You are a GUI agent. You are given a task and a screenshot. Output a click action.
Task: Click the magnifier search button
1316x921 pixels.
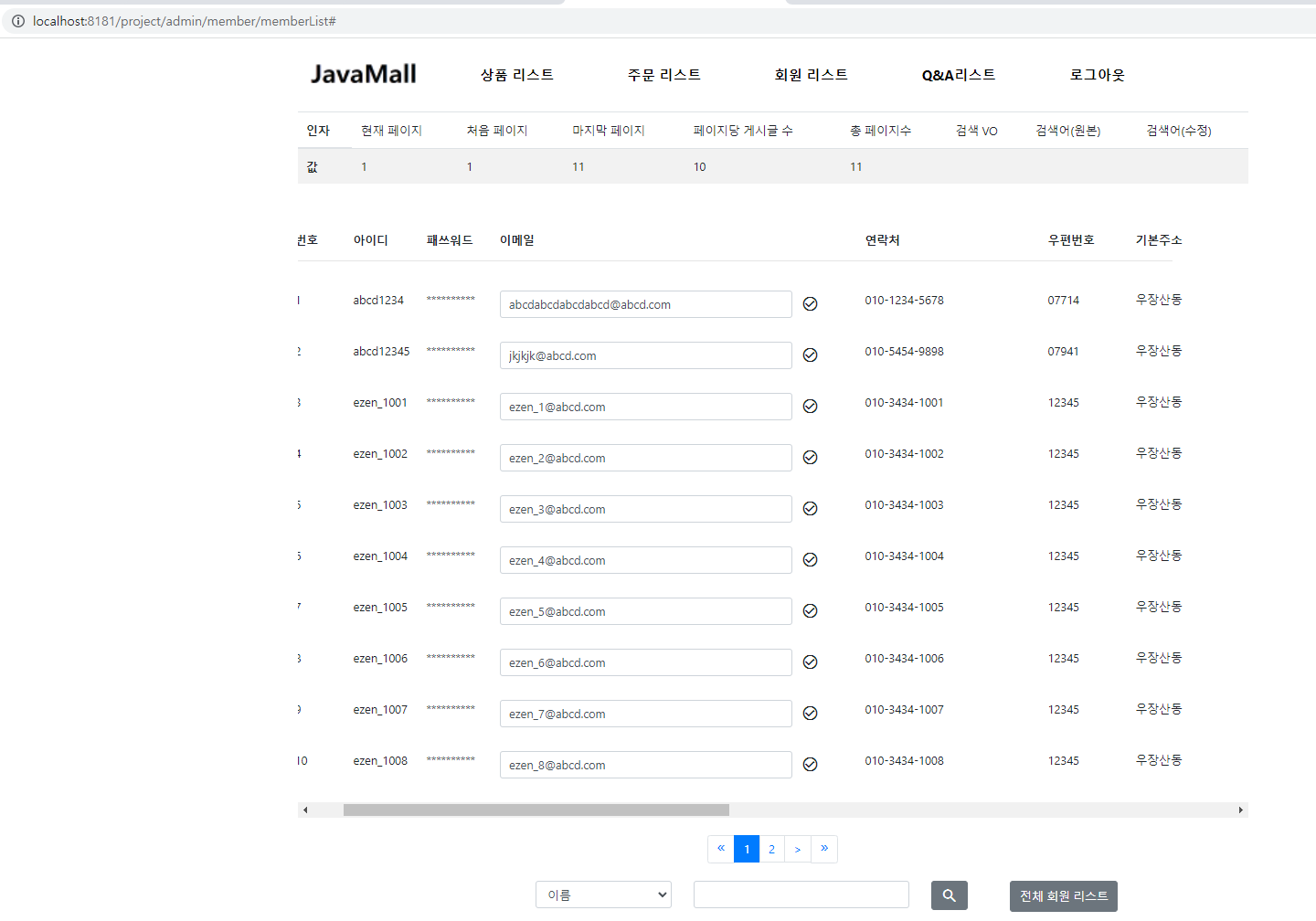(x=950, y=895)
